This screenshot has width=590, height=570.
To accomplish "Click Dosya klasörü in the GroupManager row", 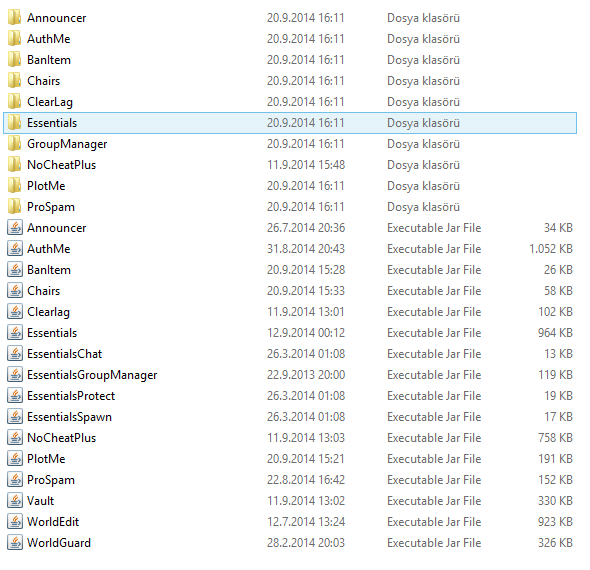I will coord(423,144).
